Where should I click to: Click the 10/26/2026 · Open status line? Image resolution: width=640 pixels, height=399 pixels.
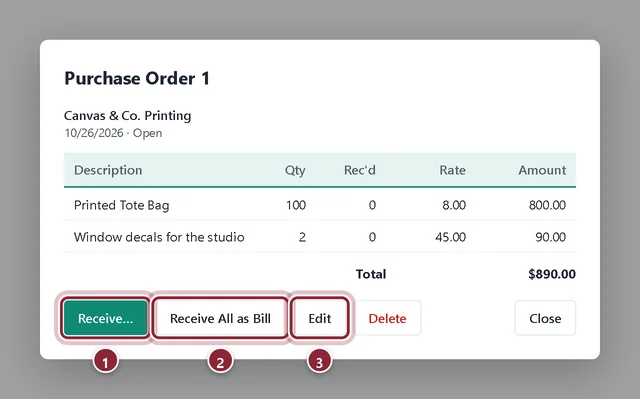(x=113, y=133)
